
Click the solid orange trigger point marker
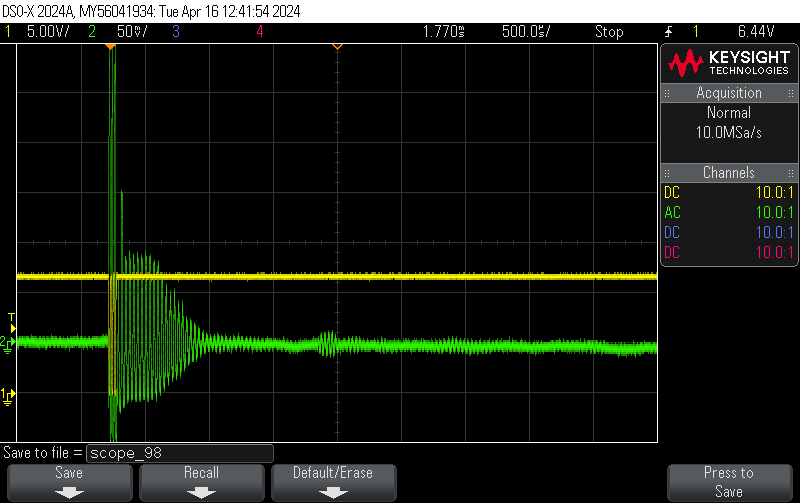tap(111, 47)
